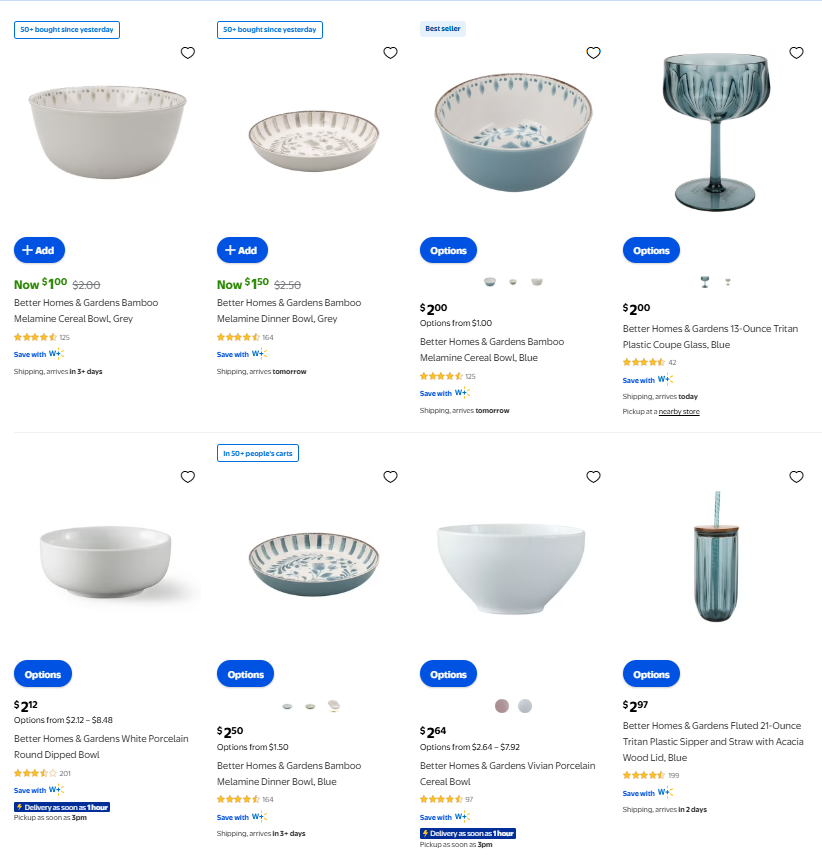Save Blue Melamine Cereal Bowl to favorites
The height and width of the screenshot is (855, 822).
click(593, 53)
